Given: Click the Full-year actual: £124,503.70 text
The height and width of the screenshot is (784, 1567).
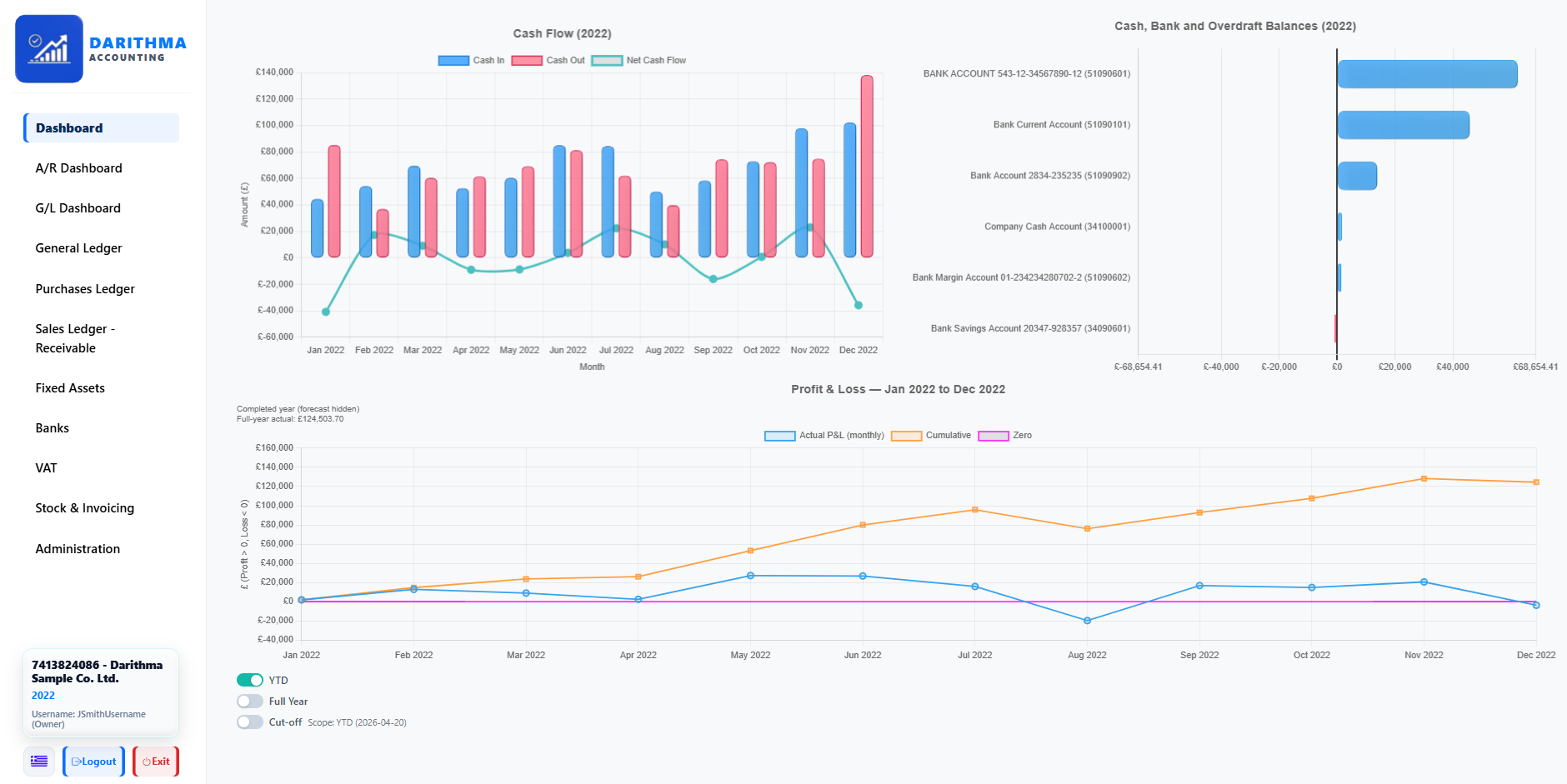Looking at the screenshot, I should point(290,419).
